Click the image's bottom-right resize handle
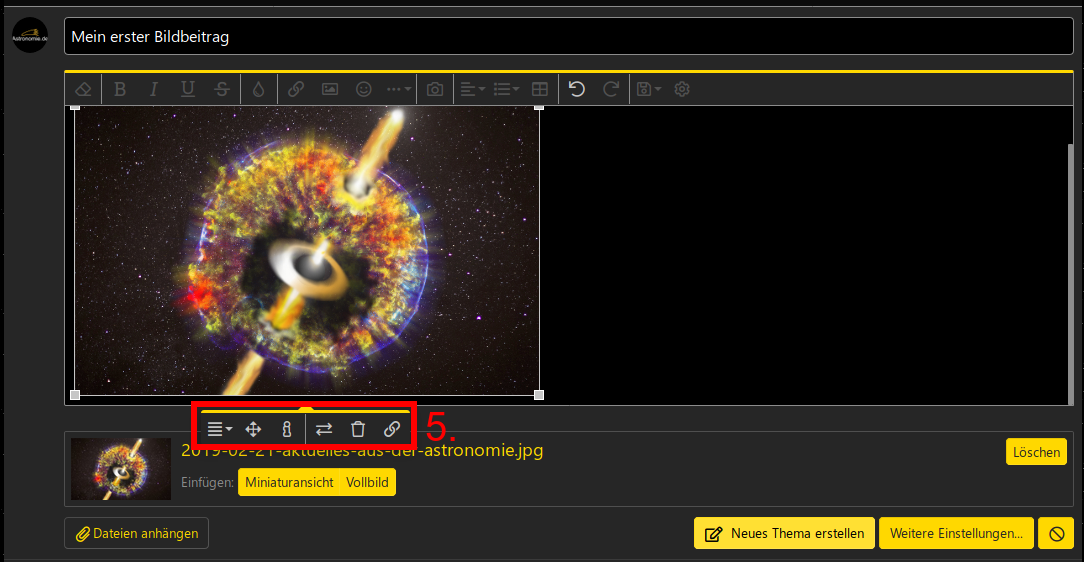The height and width of the screenshot is (562, 1084). pos(539,395)
